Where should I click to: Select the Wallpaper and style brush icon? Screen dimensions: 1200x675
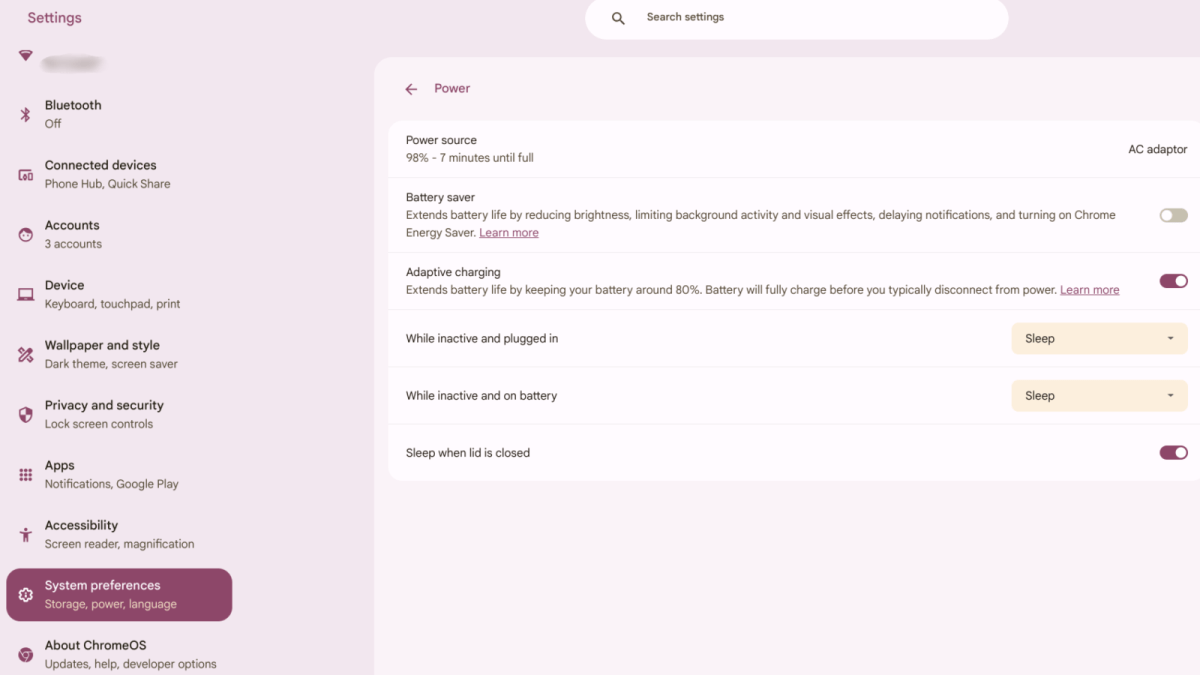tap(25, 353)
